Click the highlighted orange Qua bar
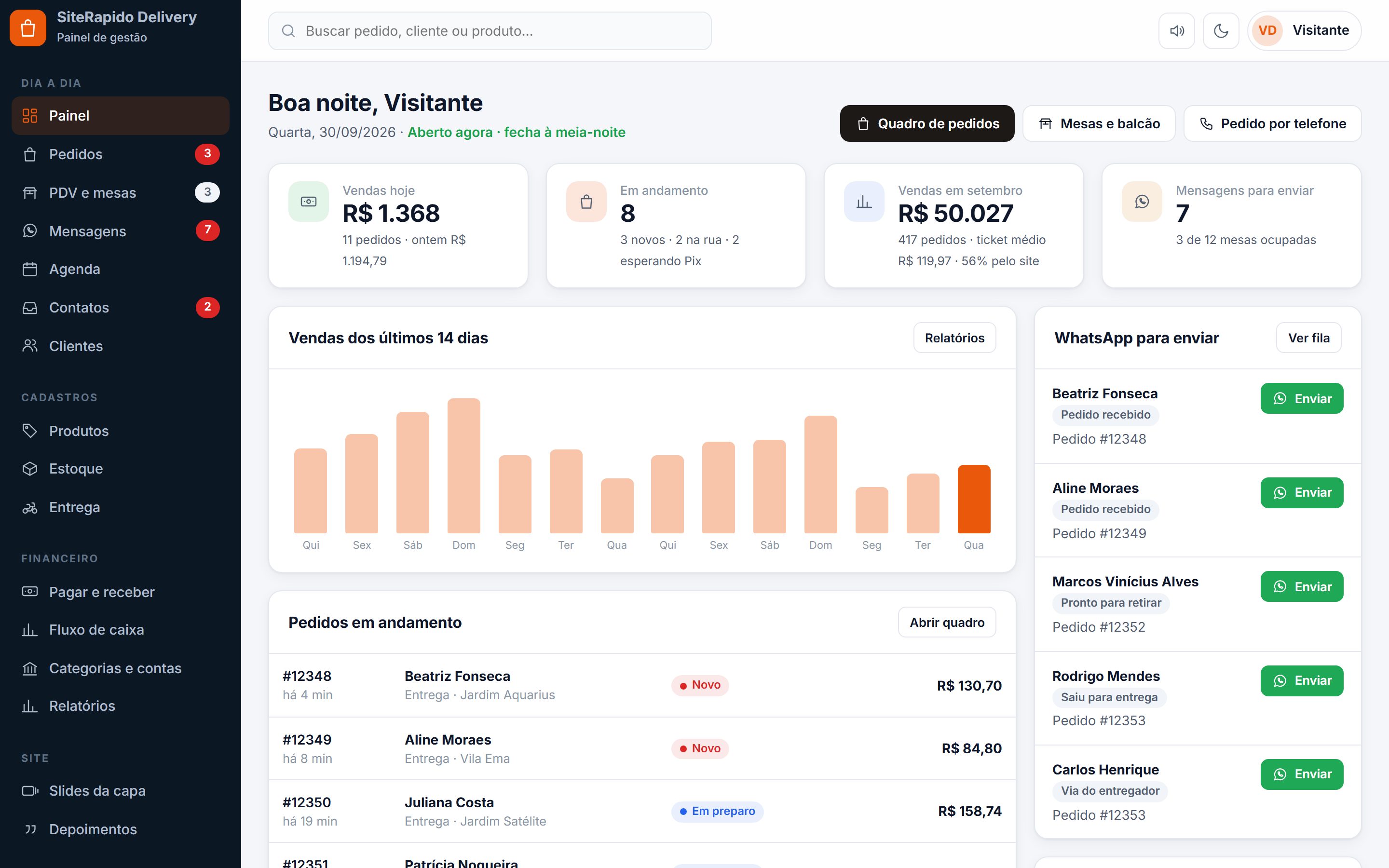 click(x=973, y=499)
